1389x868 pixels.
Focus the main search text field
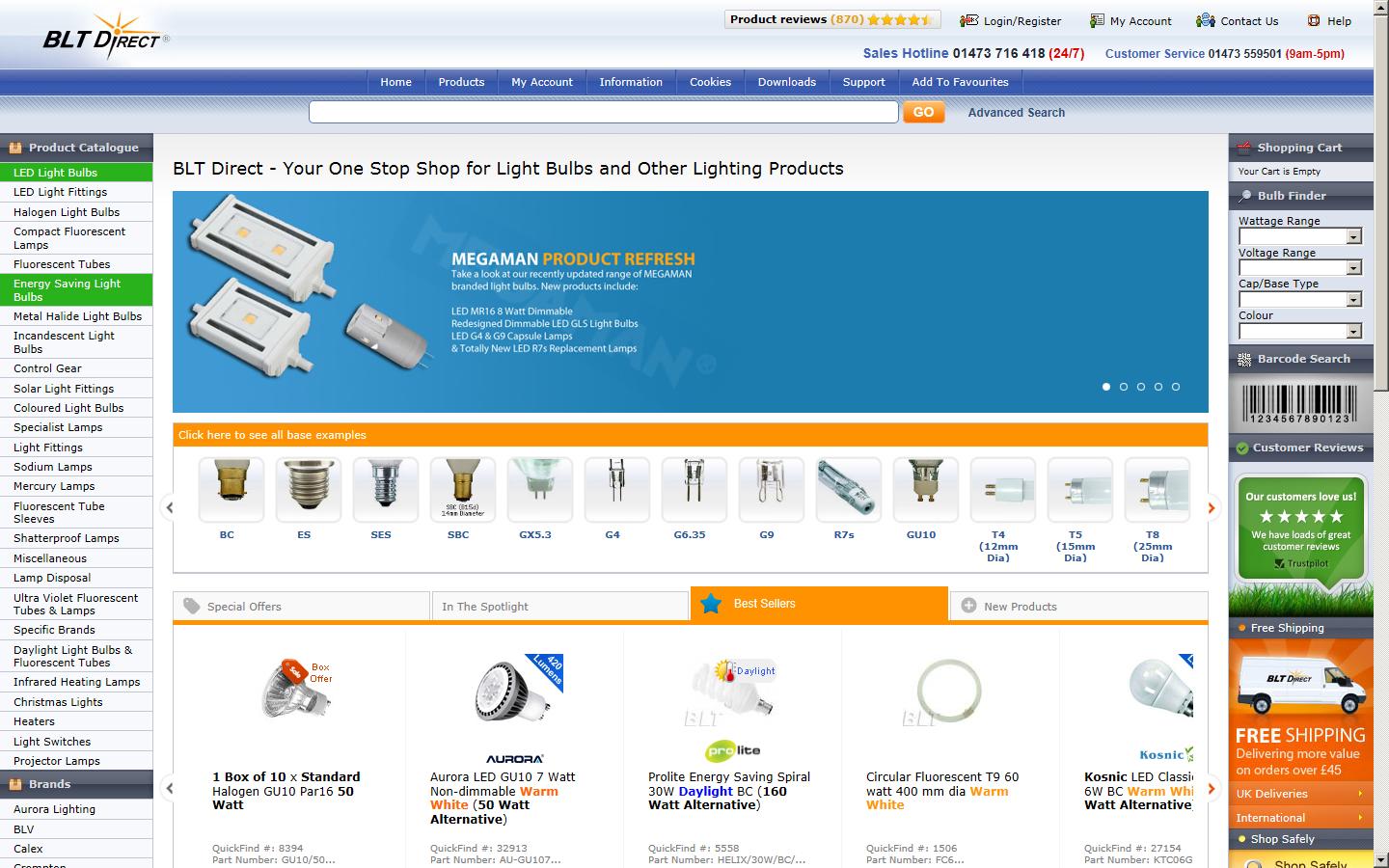pyautogui.click(x=604, y=112)
